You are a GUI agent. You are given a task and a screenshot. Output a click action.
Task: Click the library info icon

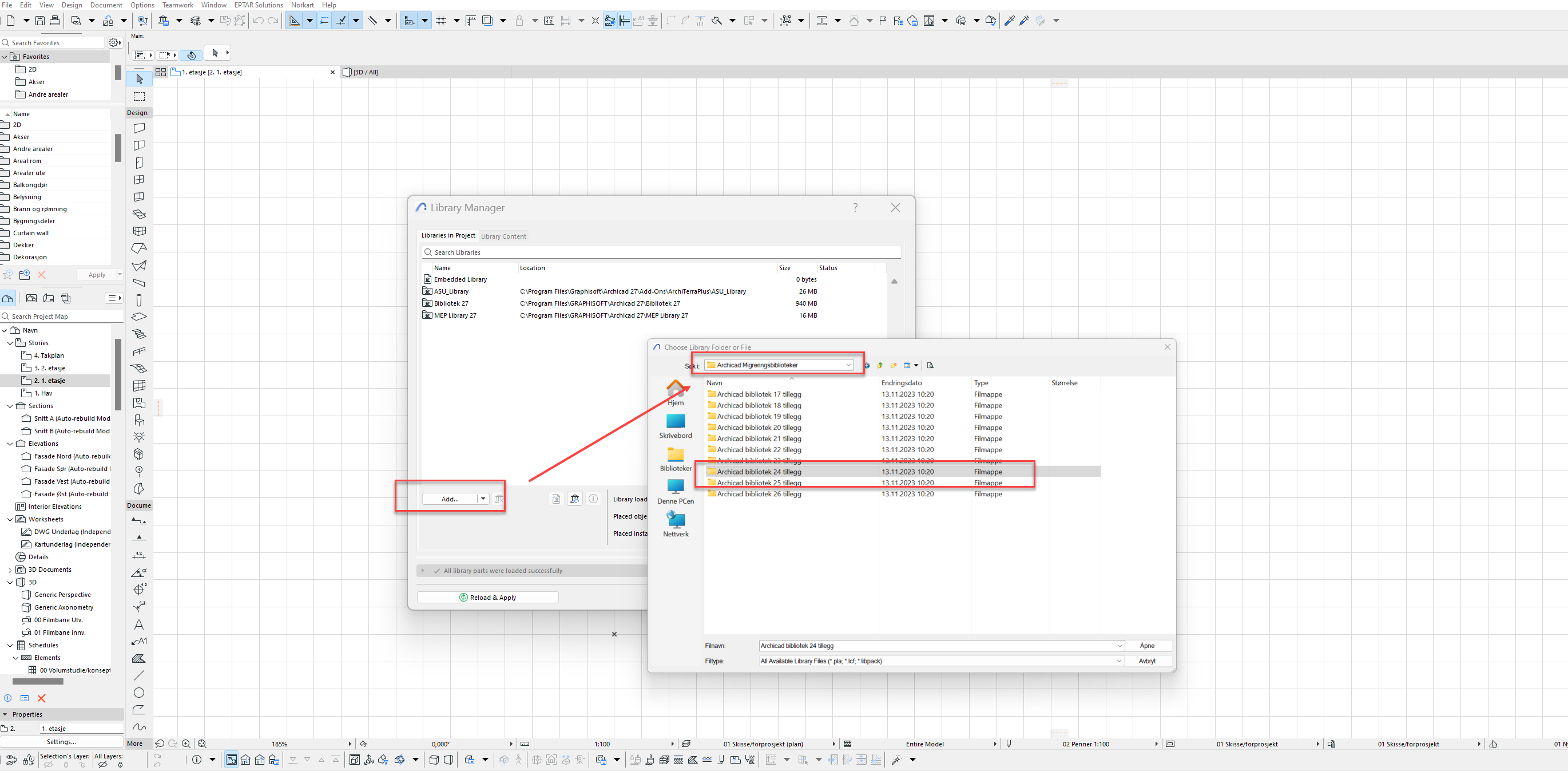(x=593, y=499)
